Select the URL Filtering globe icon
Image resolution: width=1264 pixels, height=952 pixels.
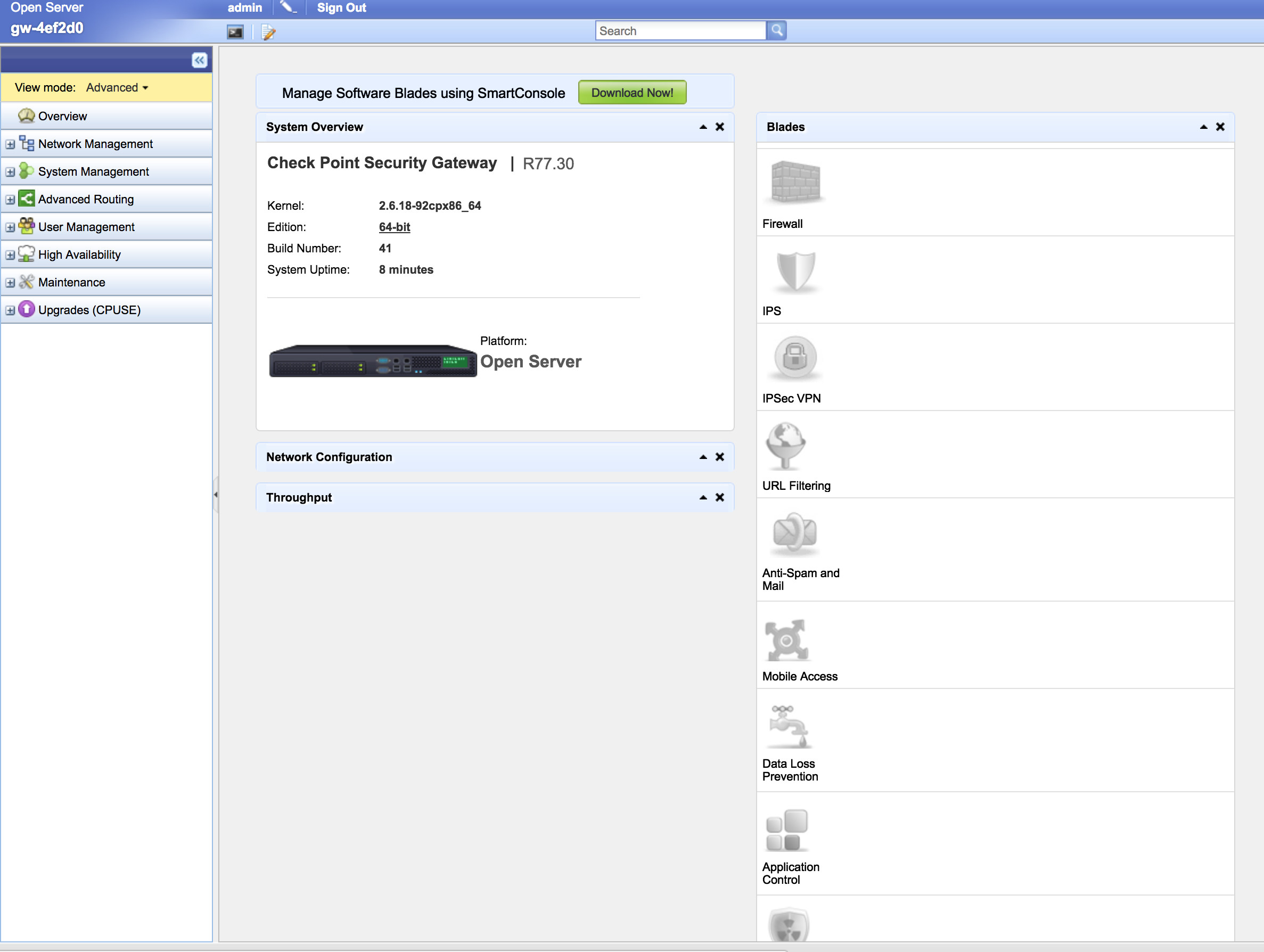point(786,445)
